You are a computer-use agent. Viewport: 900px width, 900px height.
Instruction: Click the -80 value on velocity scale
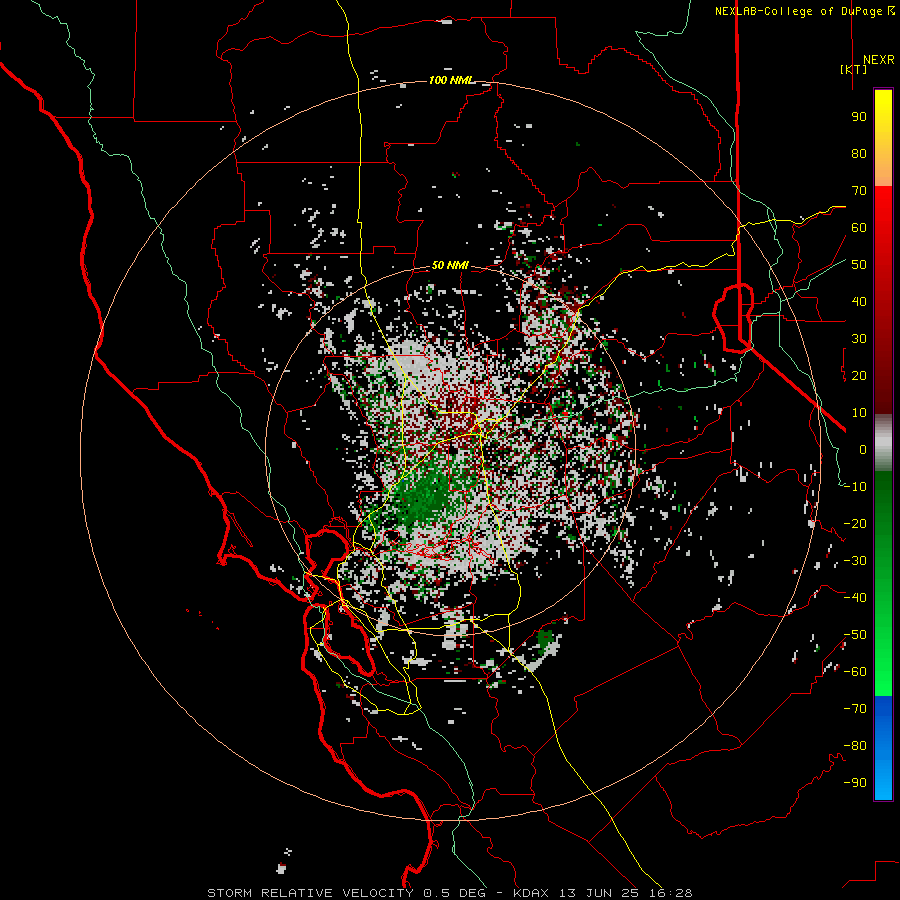coord(855,746)
